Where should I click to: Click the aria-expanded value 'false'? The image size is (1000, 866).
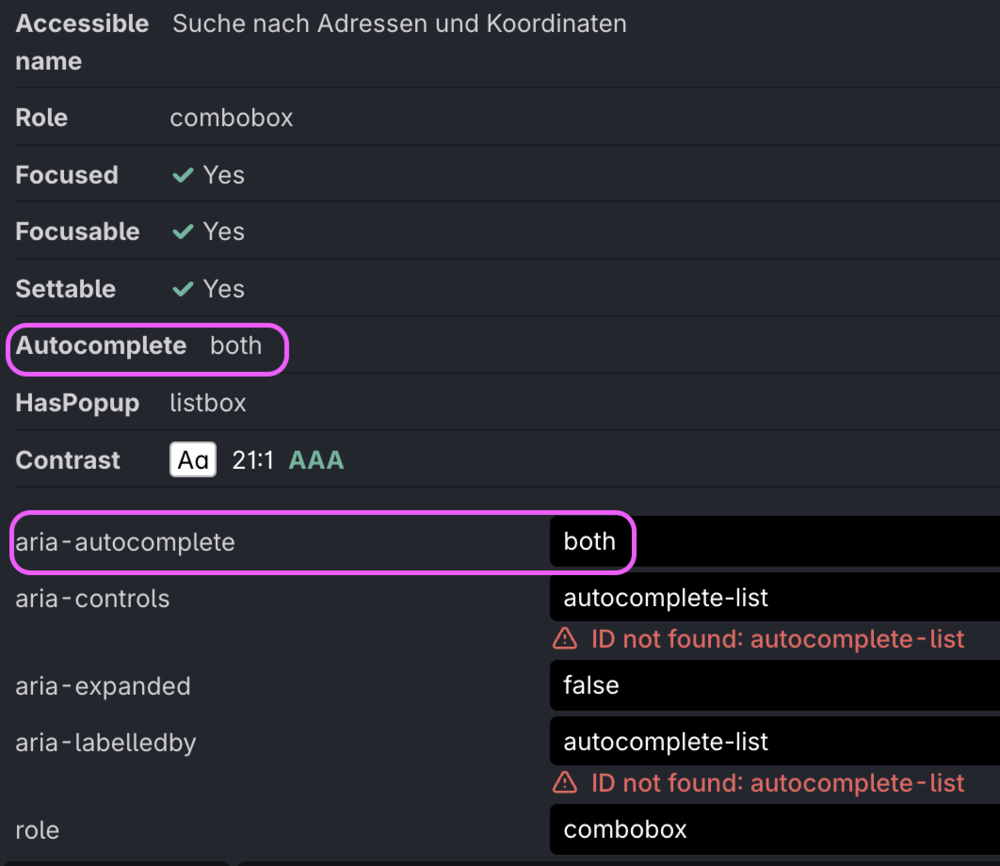tap(590, 685)
